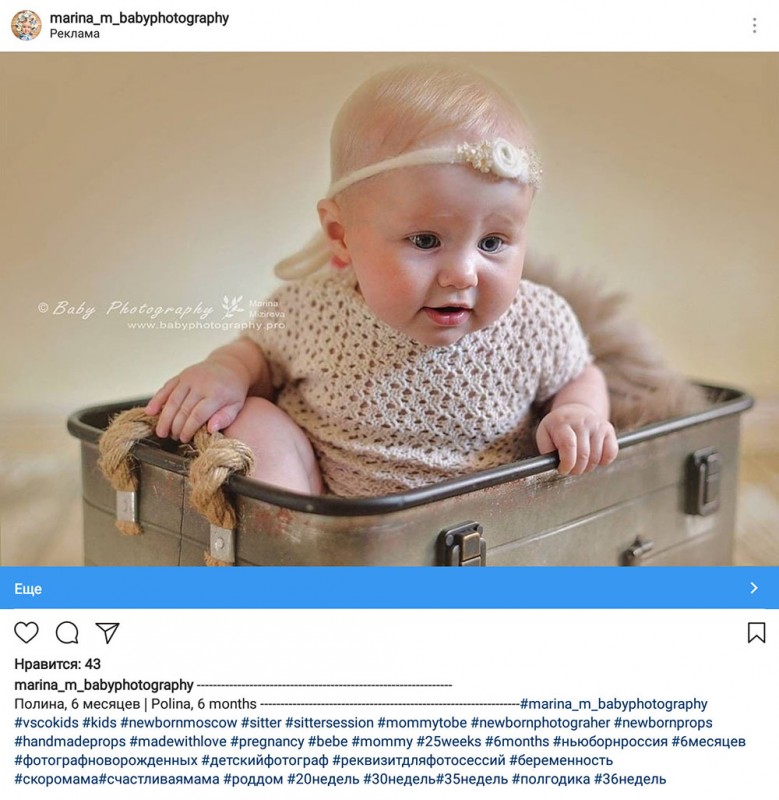
Task: Open the three-dot post options menu
Action: 754,26
